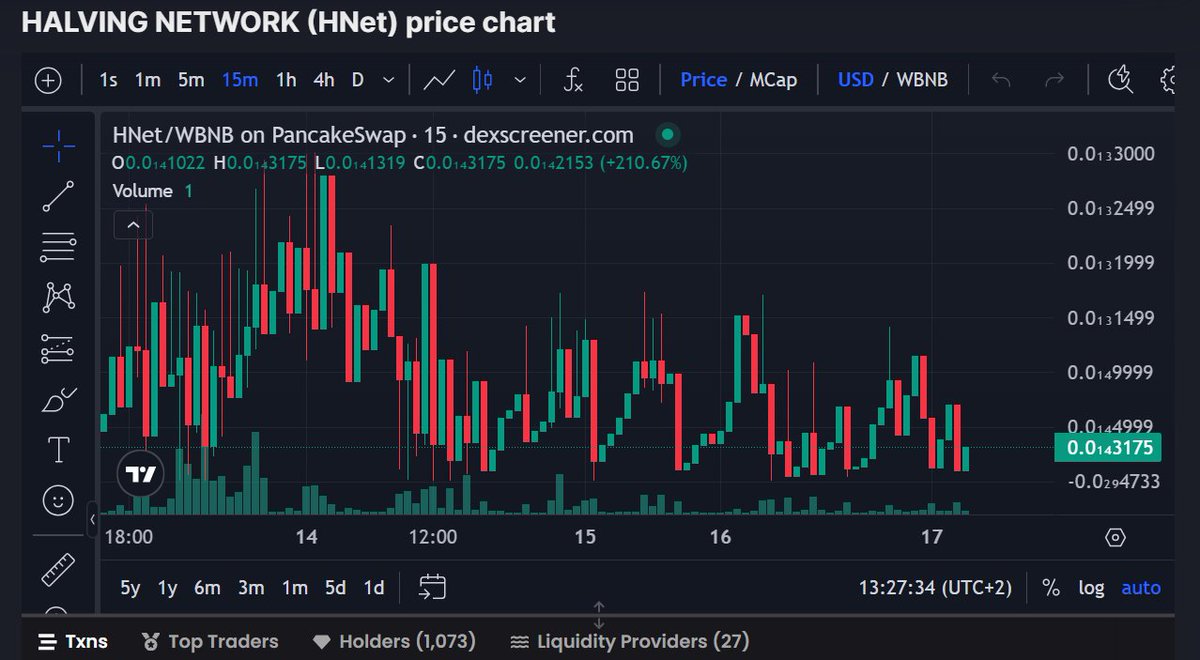Open the chart layout grid selector
The image size is (1200, 660).
(x=627, y=80)
